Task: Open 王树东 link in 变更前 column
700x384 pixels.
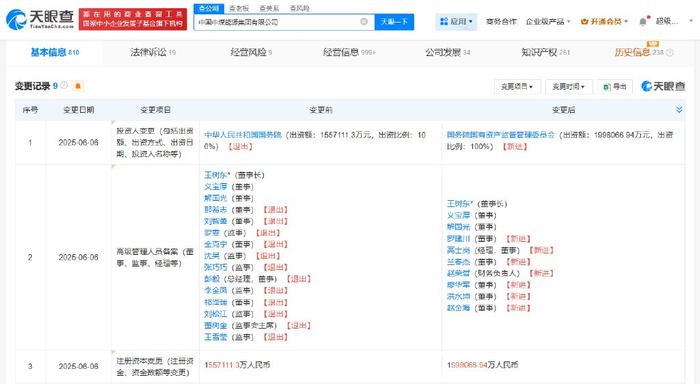Action: [217, 175]
